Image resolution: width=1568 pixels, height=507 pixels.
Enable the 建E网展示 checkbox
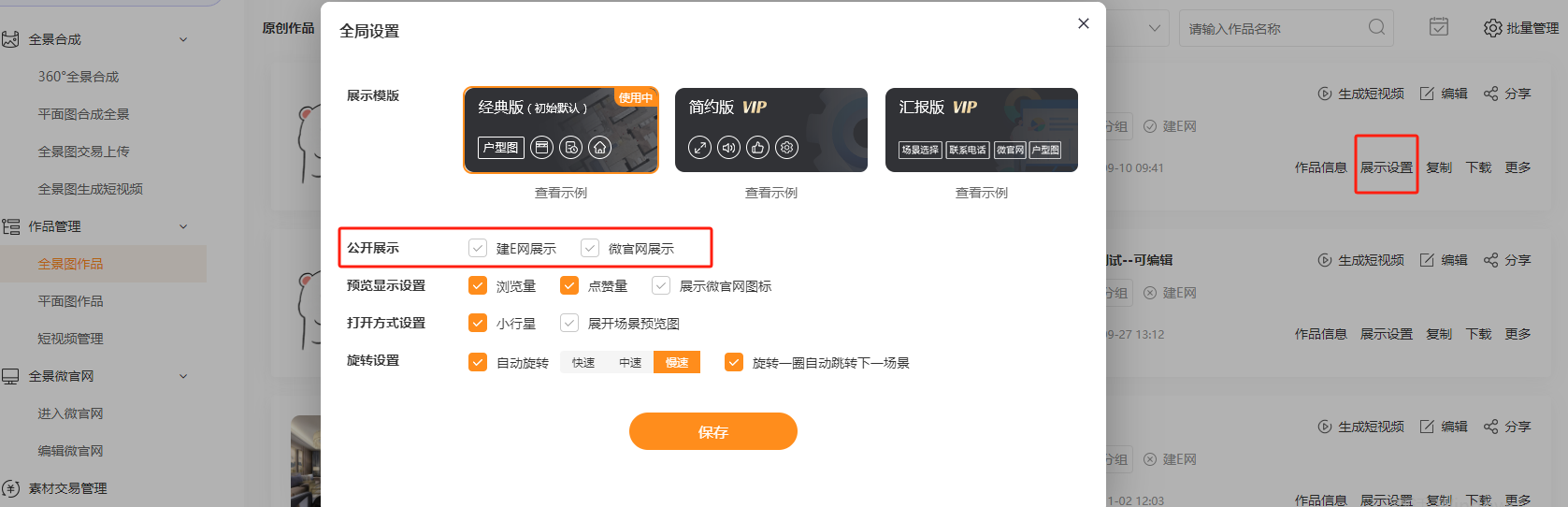(x=478, y=248)
